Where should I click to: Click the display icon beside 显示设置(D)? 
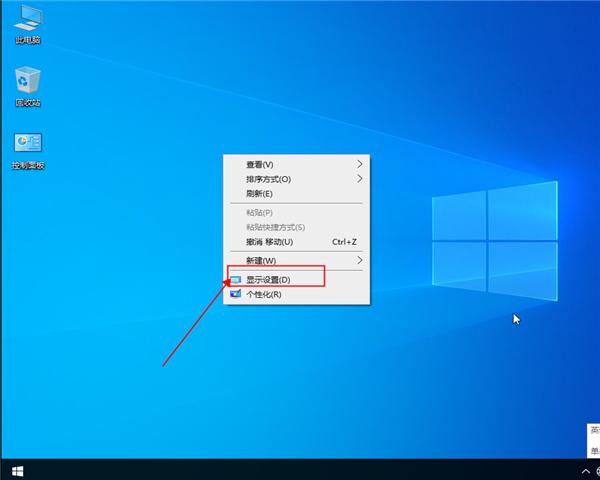[x=235, y=280]
